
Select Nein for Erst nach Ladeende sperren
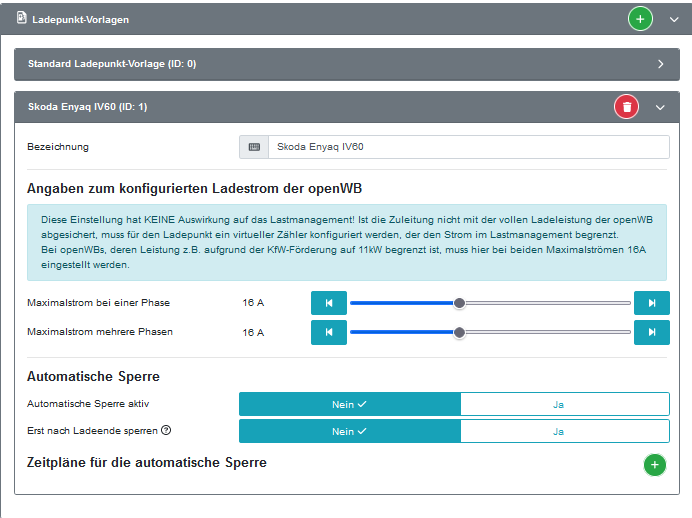click(350, 431)
